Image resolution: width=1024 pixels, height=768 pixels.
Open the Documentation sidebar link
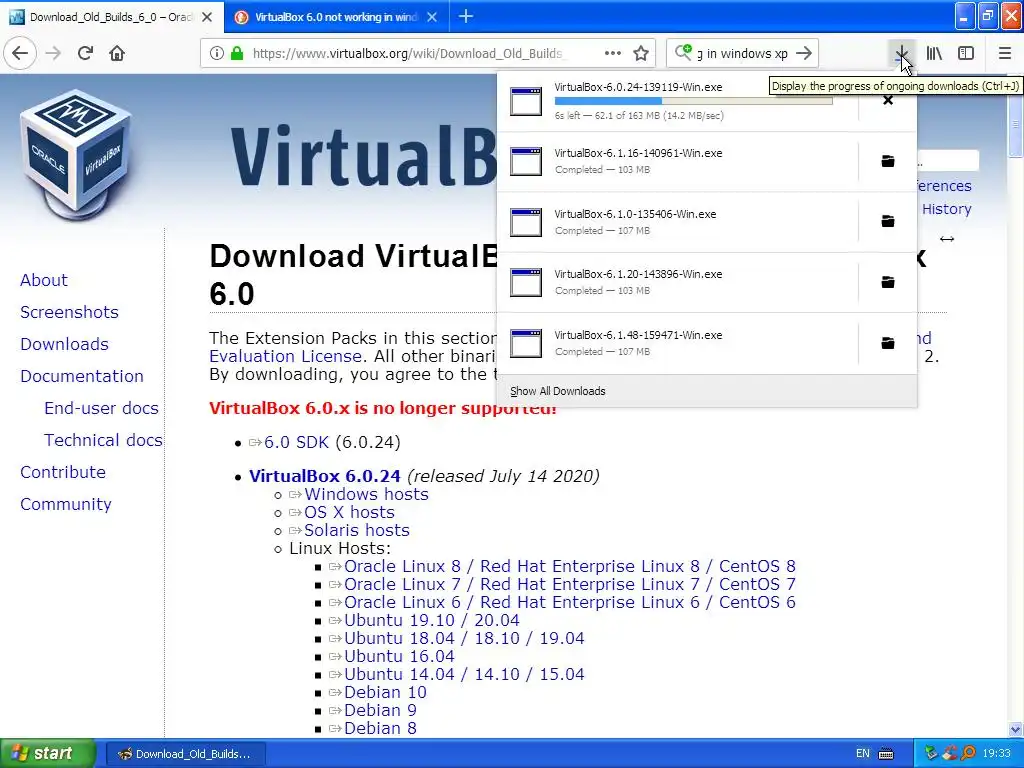click(82, 376)
